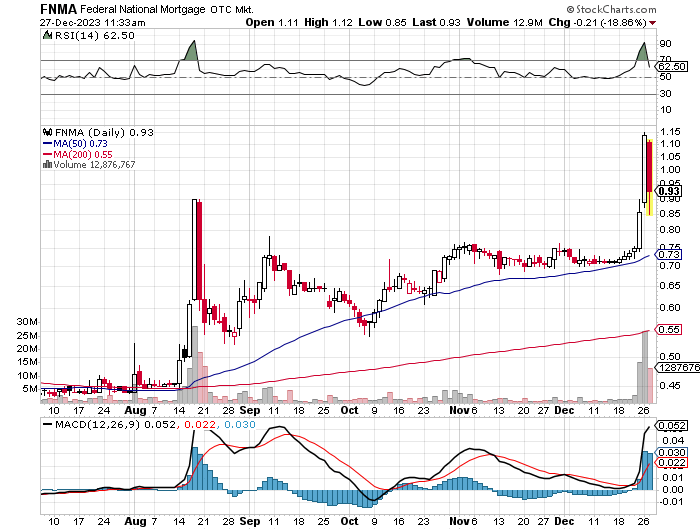Viewport: 700px width, 530px height.
Task: Click the blue MA(50) 0.73 legend
Action: pyautogui.click(x=75, y=143)
